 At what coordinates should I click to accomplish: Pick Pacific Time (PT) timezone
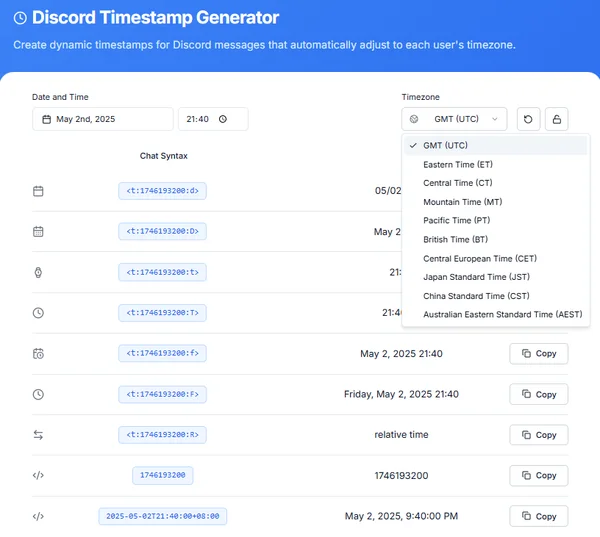click(x=495, y=220)
